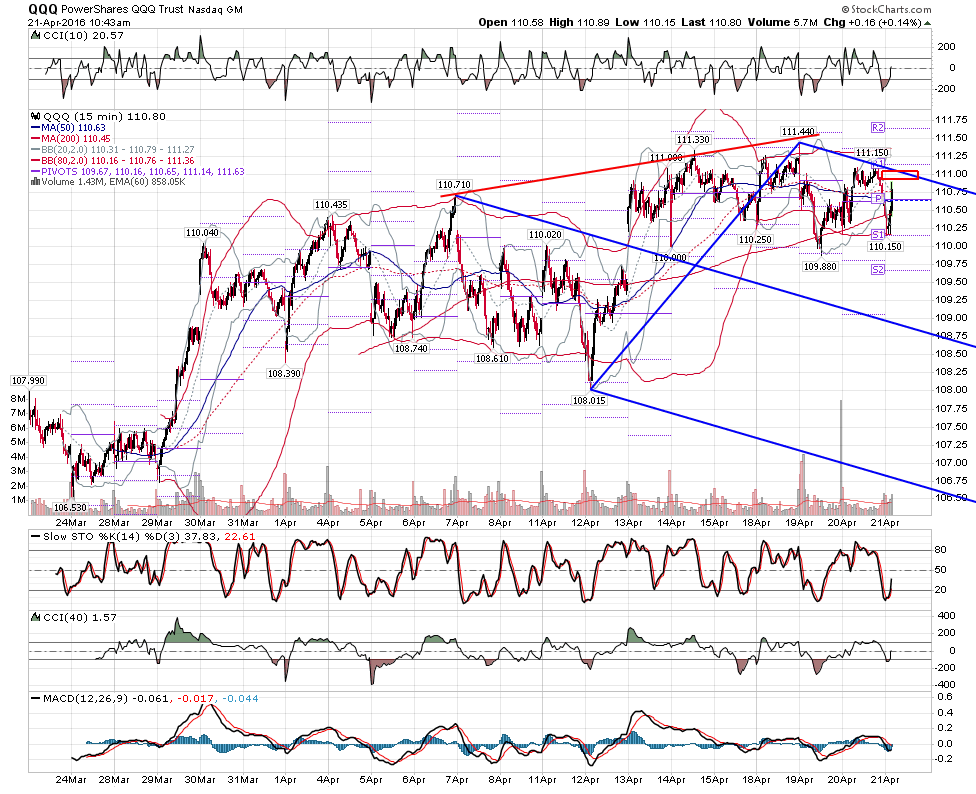Click the Last 110.80 value
The width and height of the screenshot is (976, 794).
tap(711, 22)
